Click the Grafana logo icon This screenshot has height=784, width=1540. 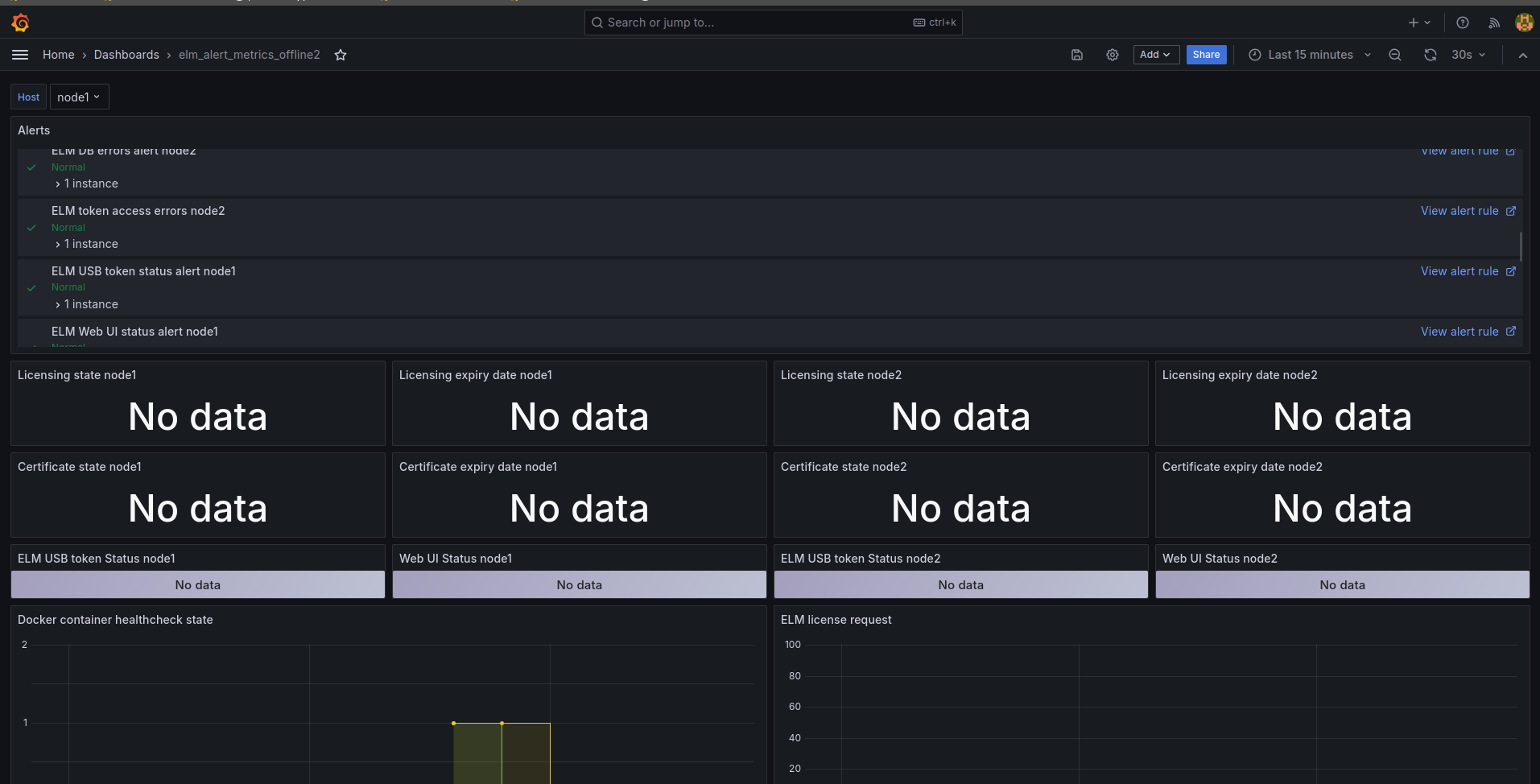(21, 23)
